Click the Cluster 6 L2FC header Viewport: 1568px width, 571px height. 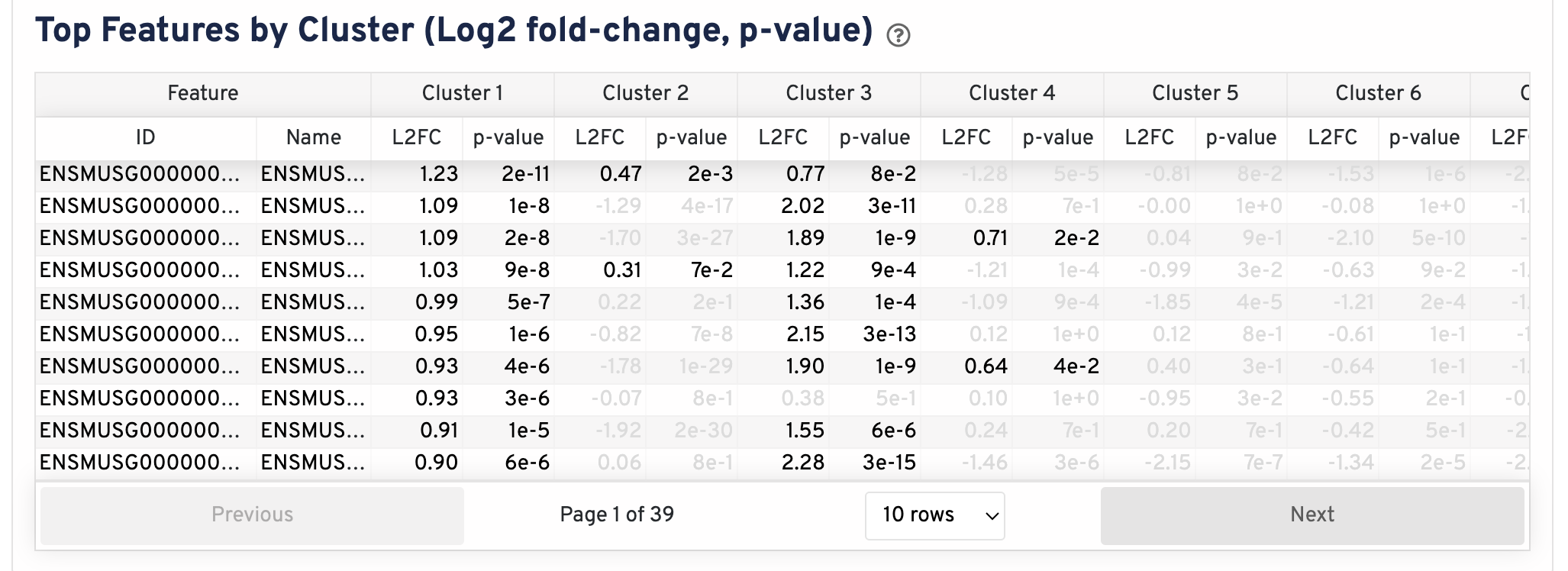click(x=1333, y=137)
